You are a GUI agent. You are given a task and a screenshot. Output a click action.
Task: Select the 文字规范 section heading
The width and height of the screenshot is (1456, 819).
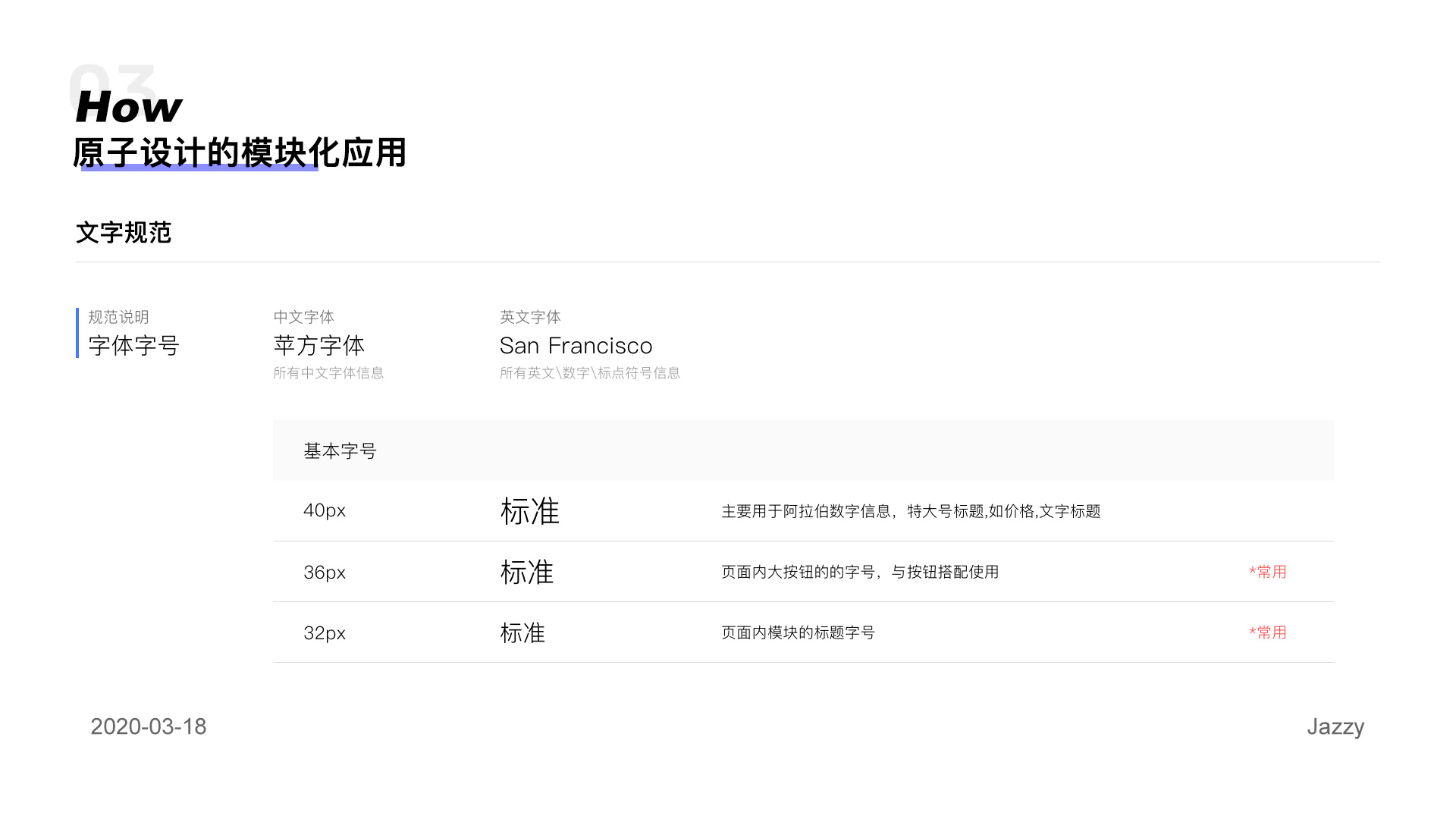pyautogui.click(x=124, y=233)
